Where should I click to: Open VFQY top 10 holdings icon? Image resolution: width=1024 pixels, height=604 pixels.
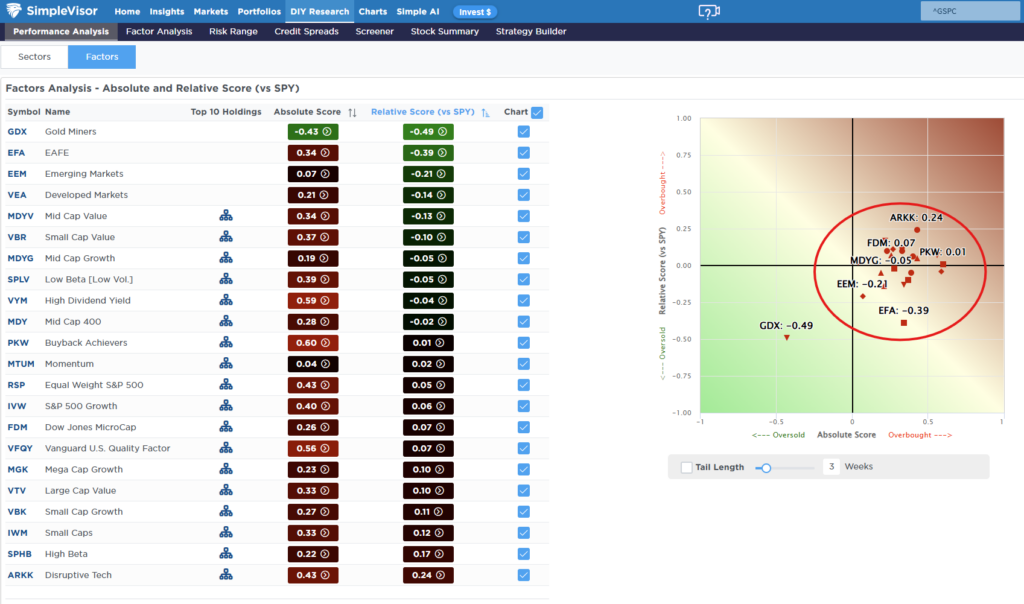226,448
